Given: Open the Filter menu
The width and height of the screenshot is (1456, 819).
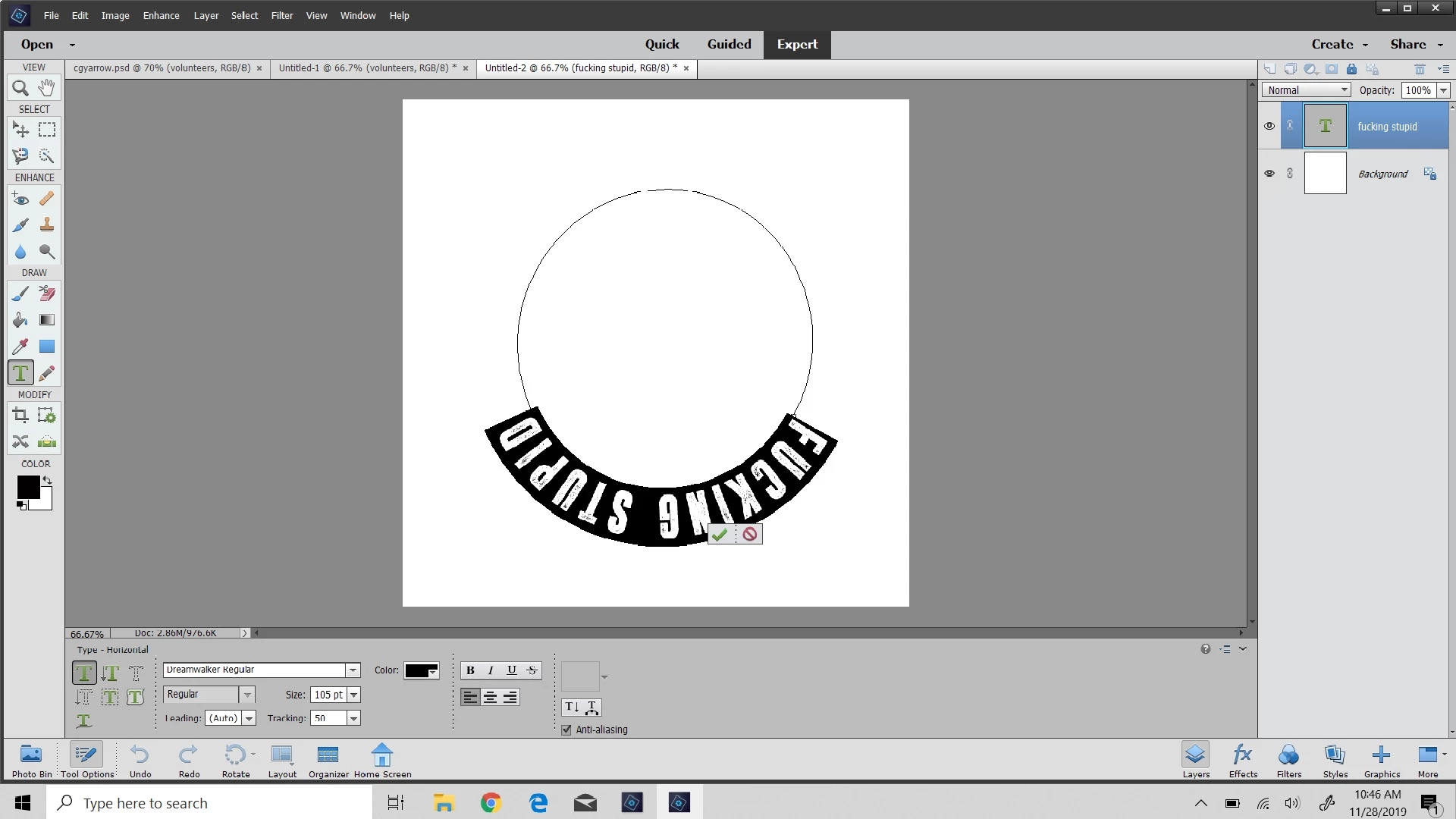Looking at the screenshot, I should pyautogui.click(x=282, y=15).
